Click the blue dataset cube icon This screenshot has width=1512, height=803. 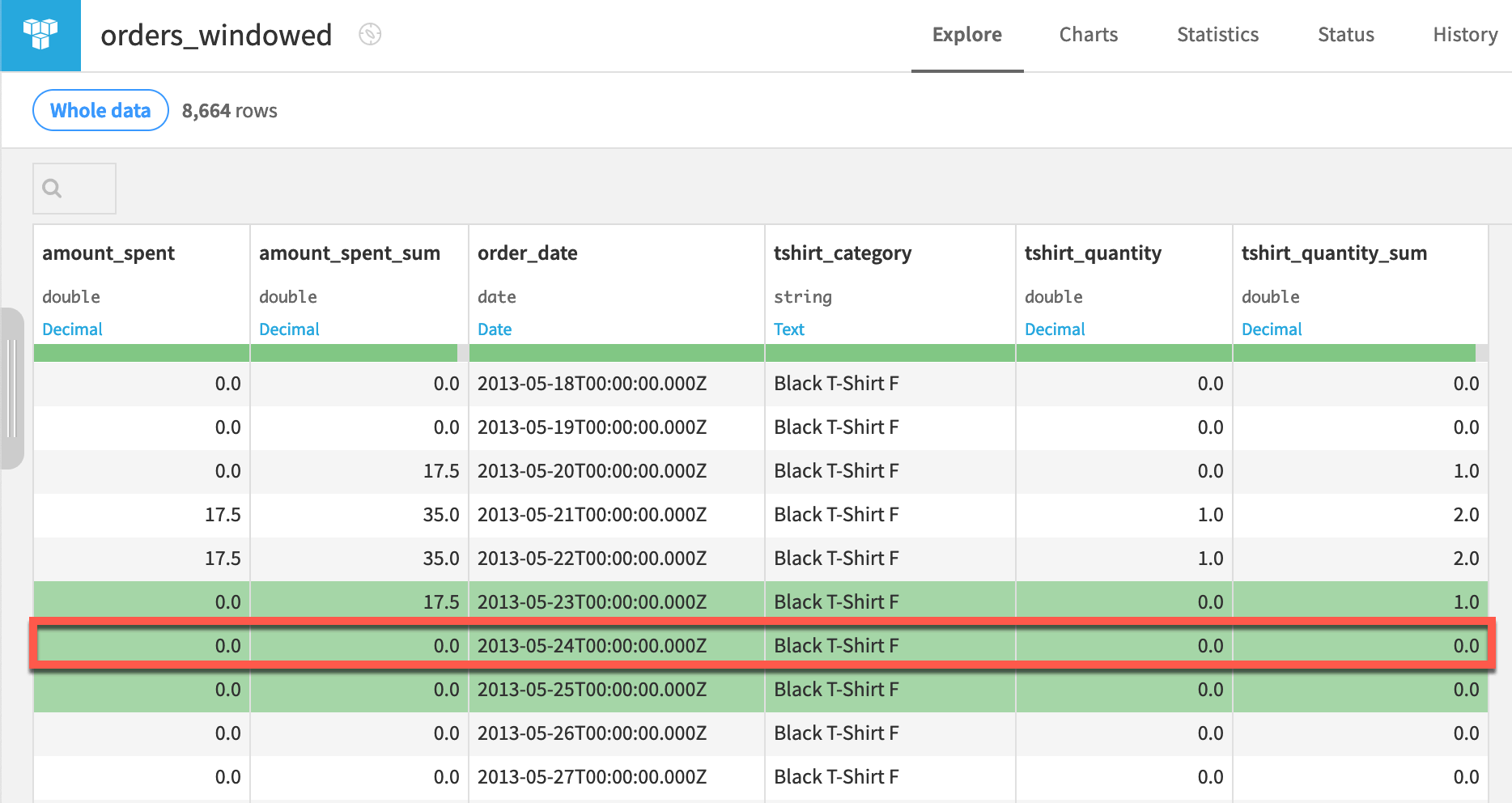40,35
